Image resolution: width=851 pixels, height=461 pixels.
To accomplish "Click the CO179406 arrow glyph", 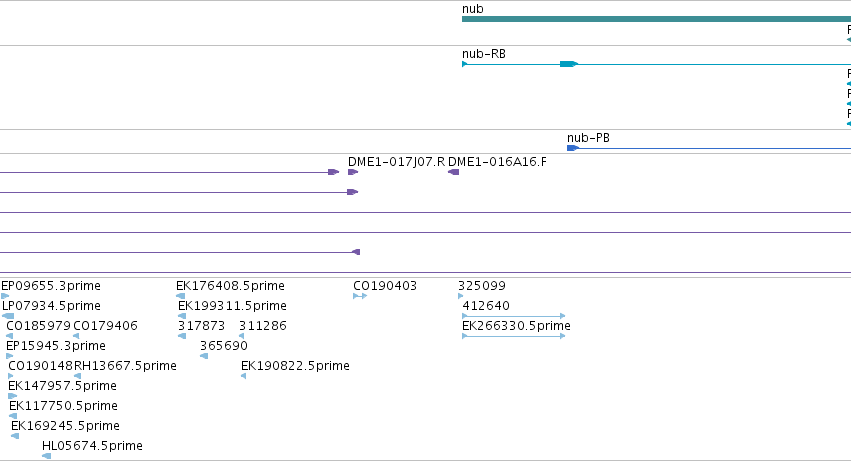I will 77,336.
